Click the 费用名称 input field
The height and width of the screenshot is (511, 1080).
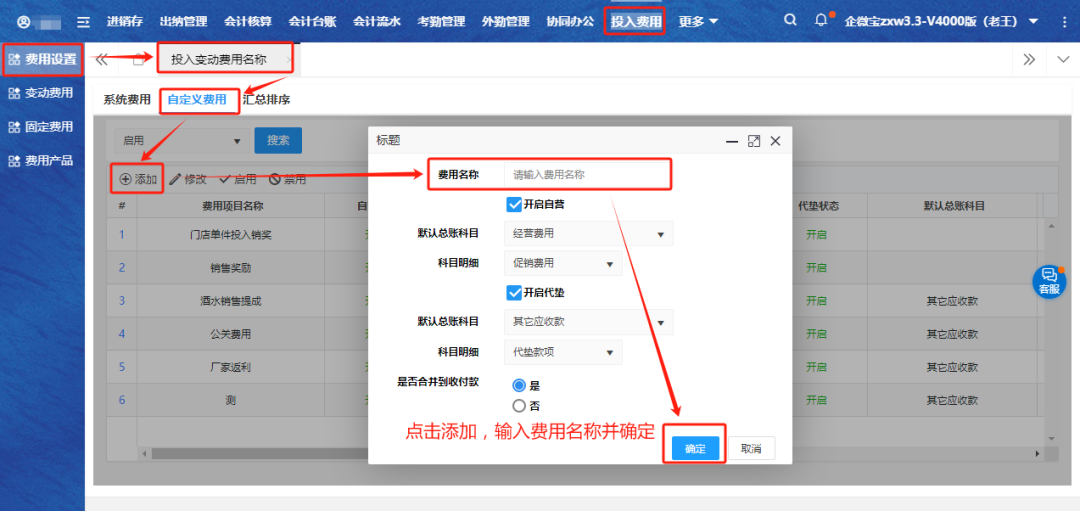coord(586,174)
